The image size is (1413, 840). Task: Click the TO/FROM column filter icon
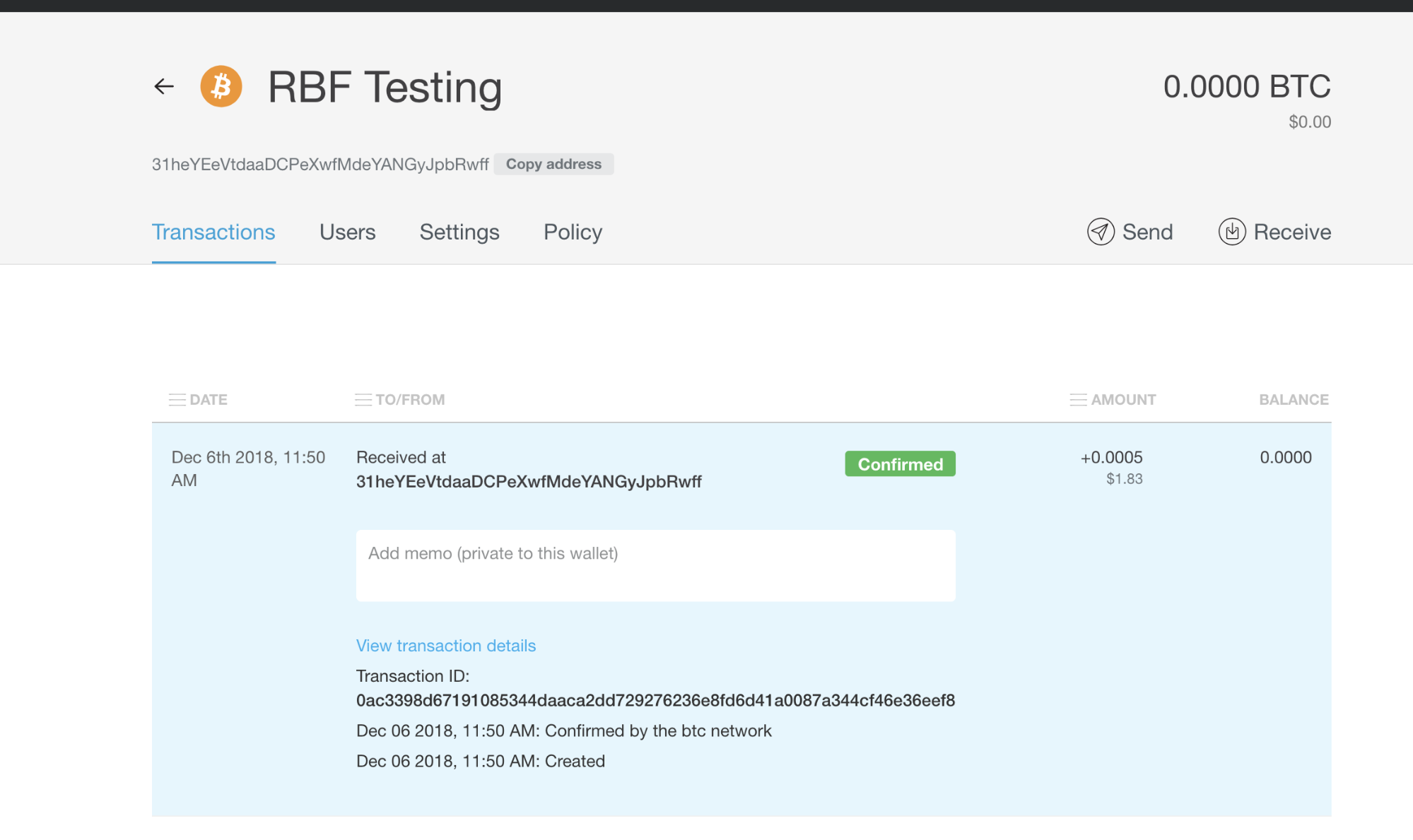[363, 400]
